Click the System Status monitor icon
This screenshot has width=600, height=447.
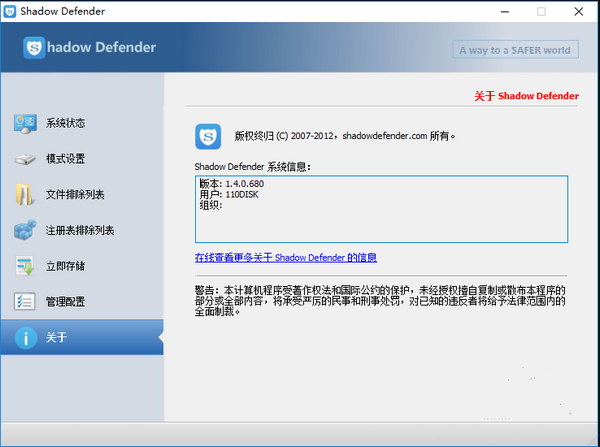[25, 123]
